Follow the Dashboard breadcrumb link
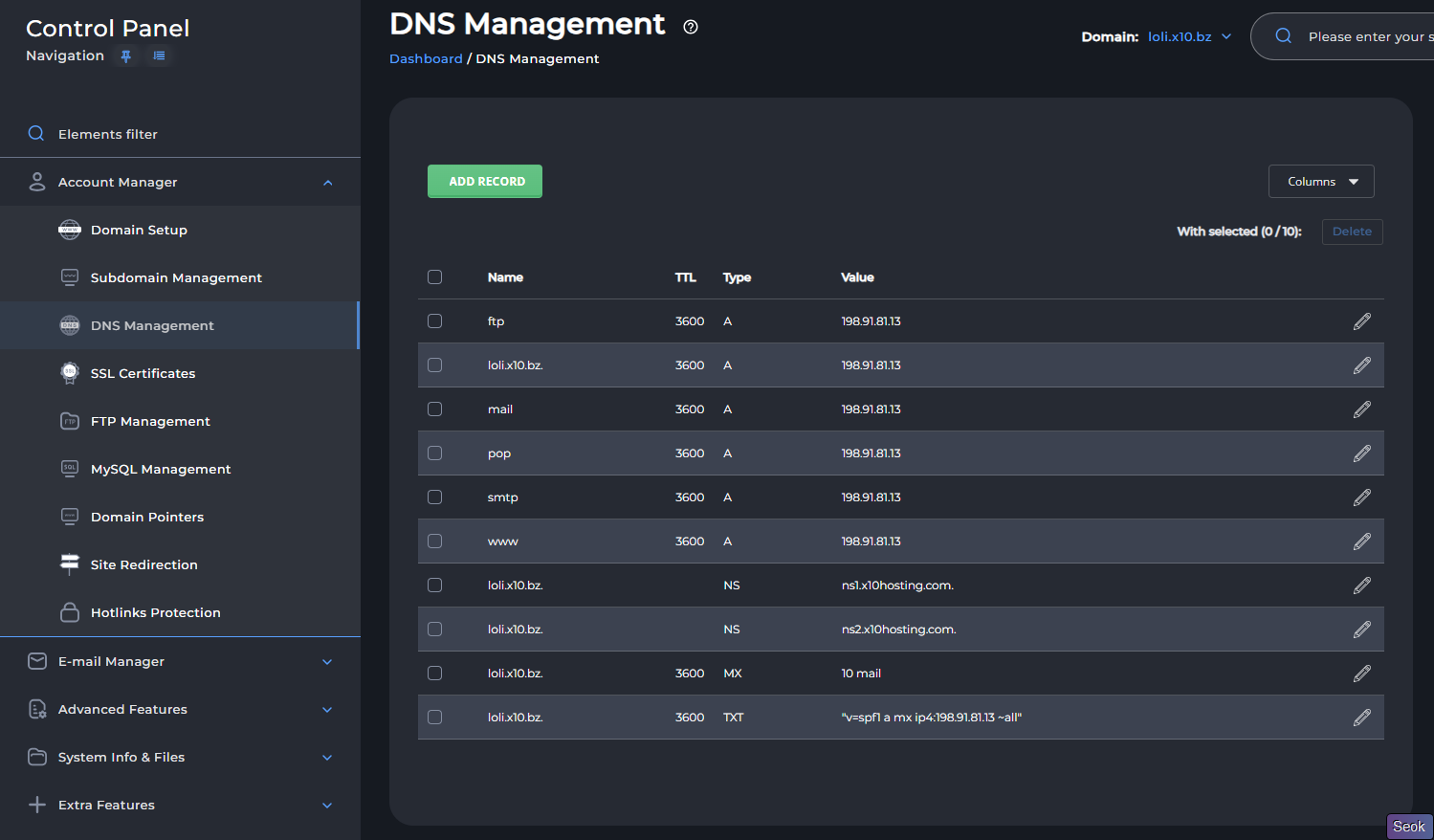 (x=426, y=59)
